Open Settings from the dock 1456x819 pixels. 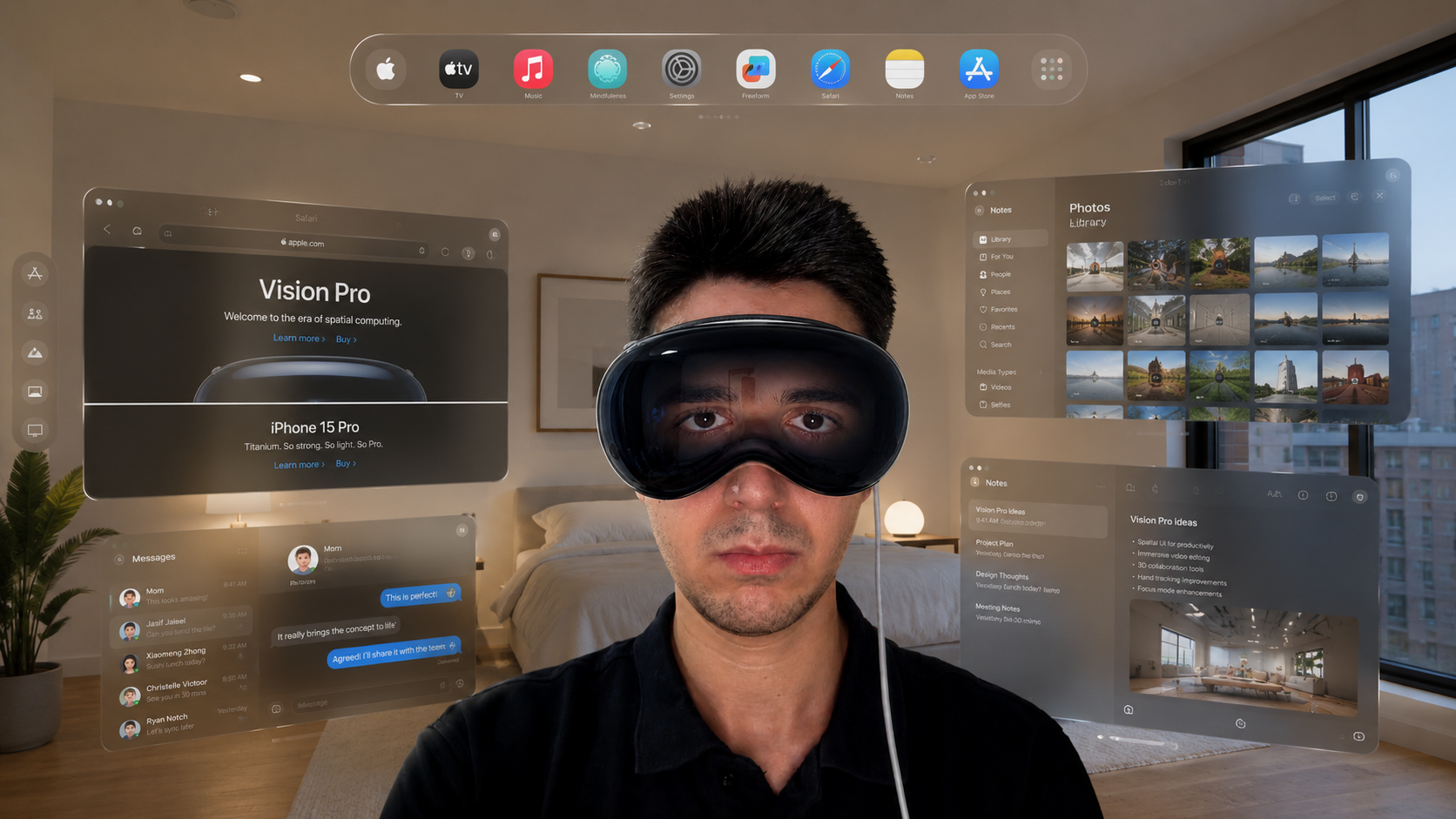pyautogui.click(x=681, y=69)
